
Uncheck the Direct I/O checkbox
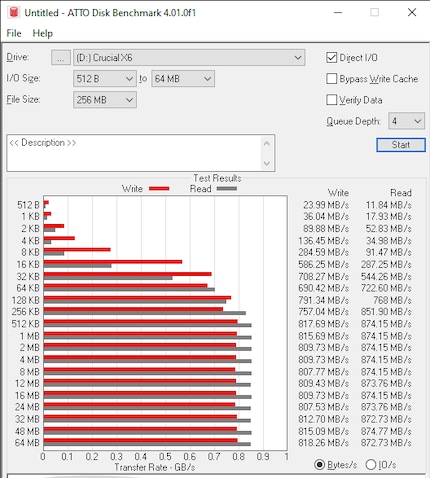332,58
